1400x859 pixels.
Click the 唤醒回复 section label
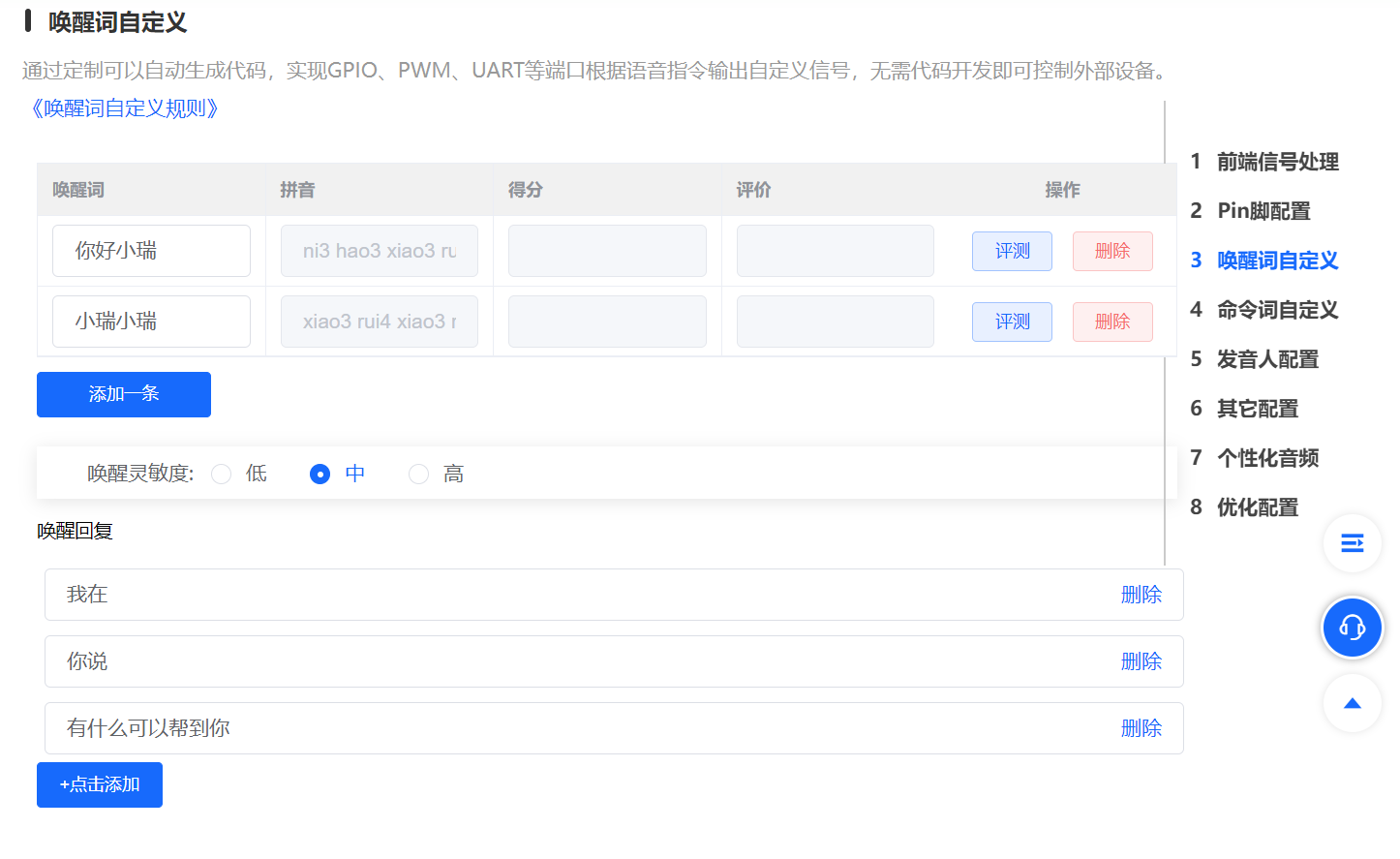point(76,531)
